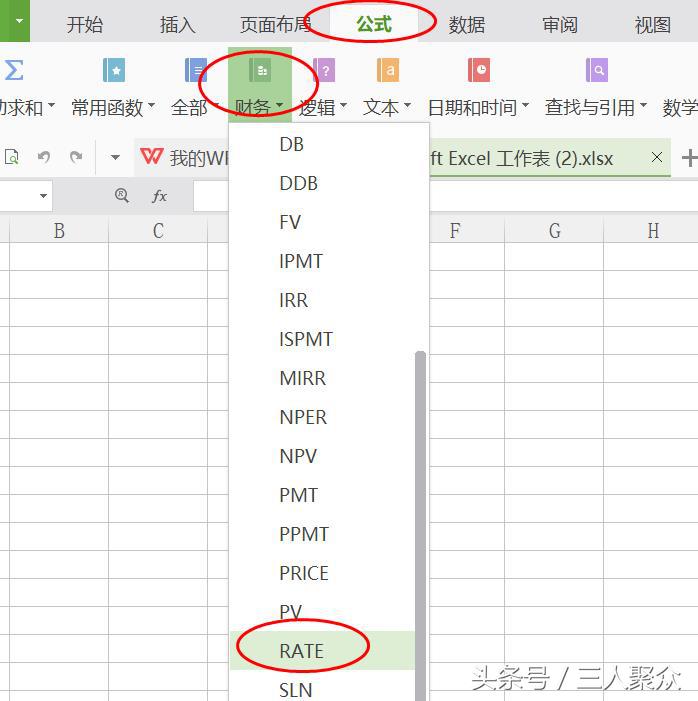Click the Lookup and Reference magnifier book icon

pos(597,70)
